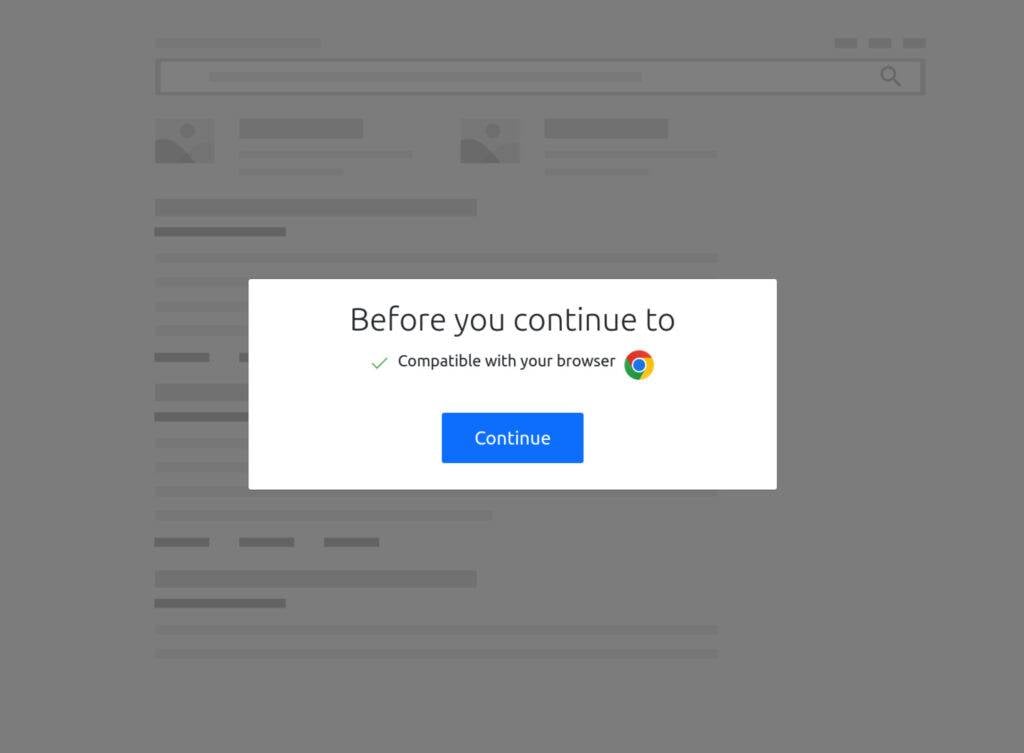
Task: Click the placeholder title above the search bar
Action: coord(238,43)
